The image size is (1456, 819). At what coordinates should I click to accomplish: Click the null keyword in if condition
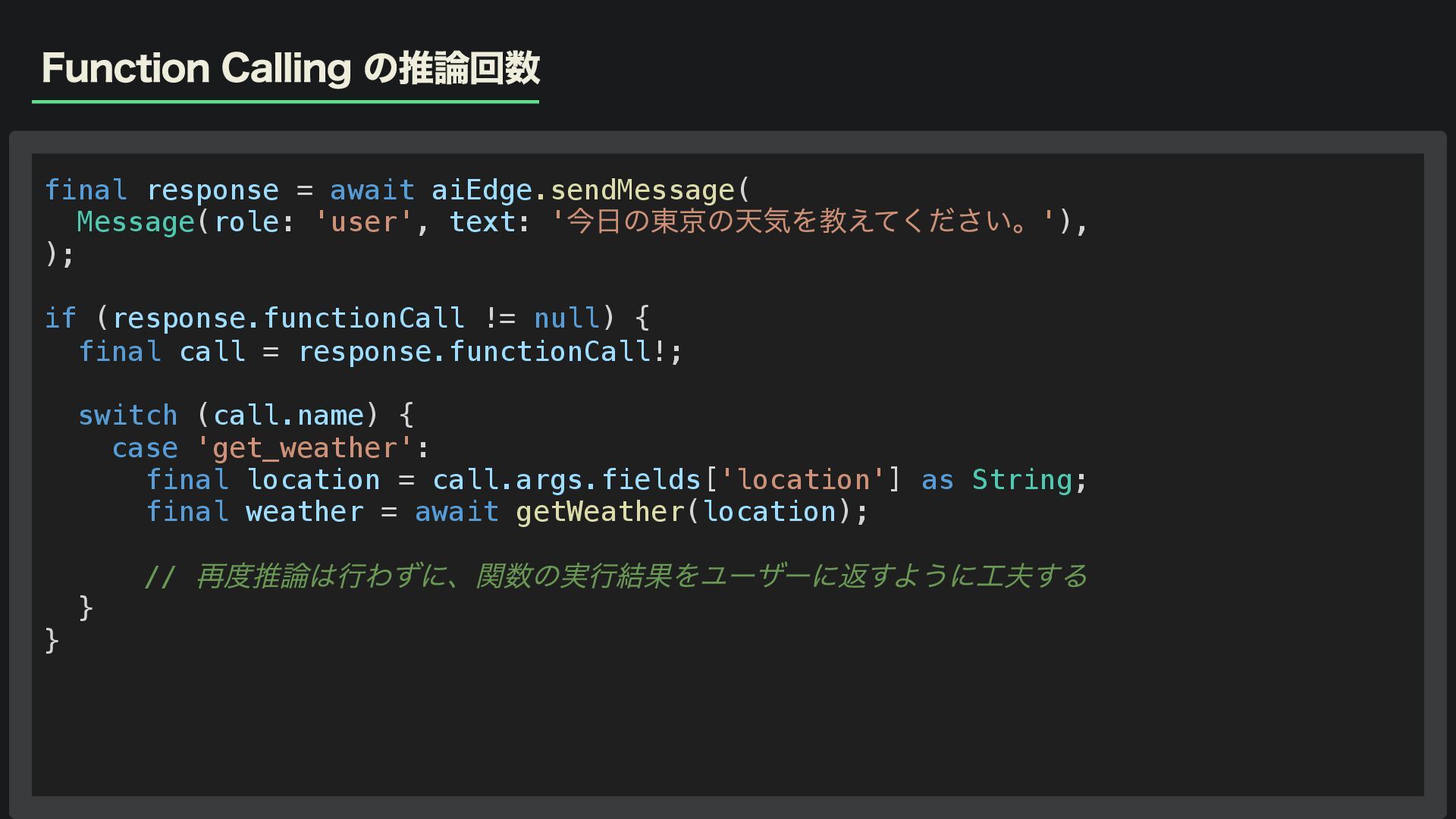point(566,318)
